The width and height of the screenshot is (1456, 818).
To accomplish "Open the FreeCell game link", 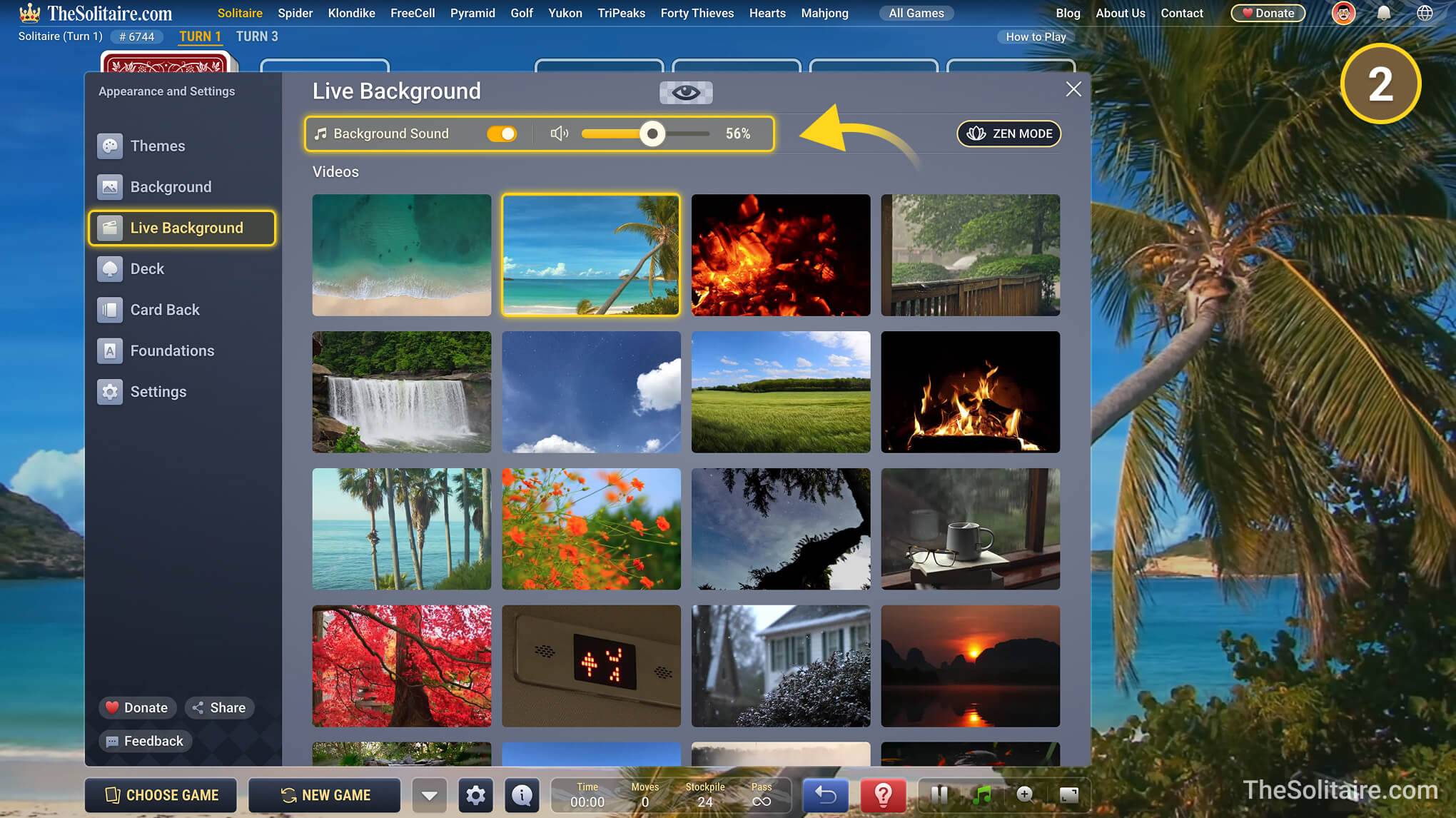I will click(413, 14).
